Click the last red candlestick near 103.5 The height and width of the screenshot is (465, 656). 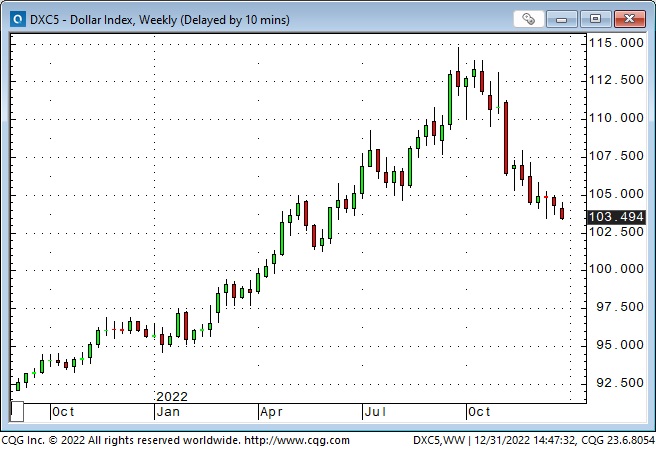(562, 213)
